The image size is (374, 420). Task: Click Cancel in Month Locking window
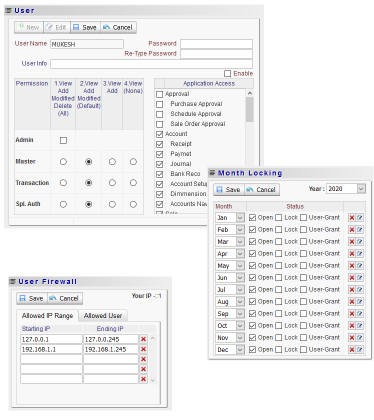[262, 190]
